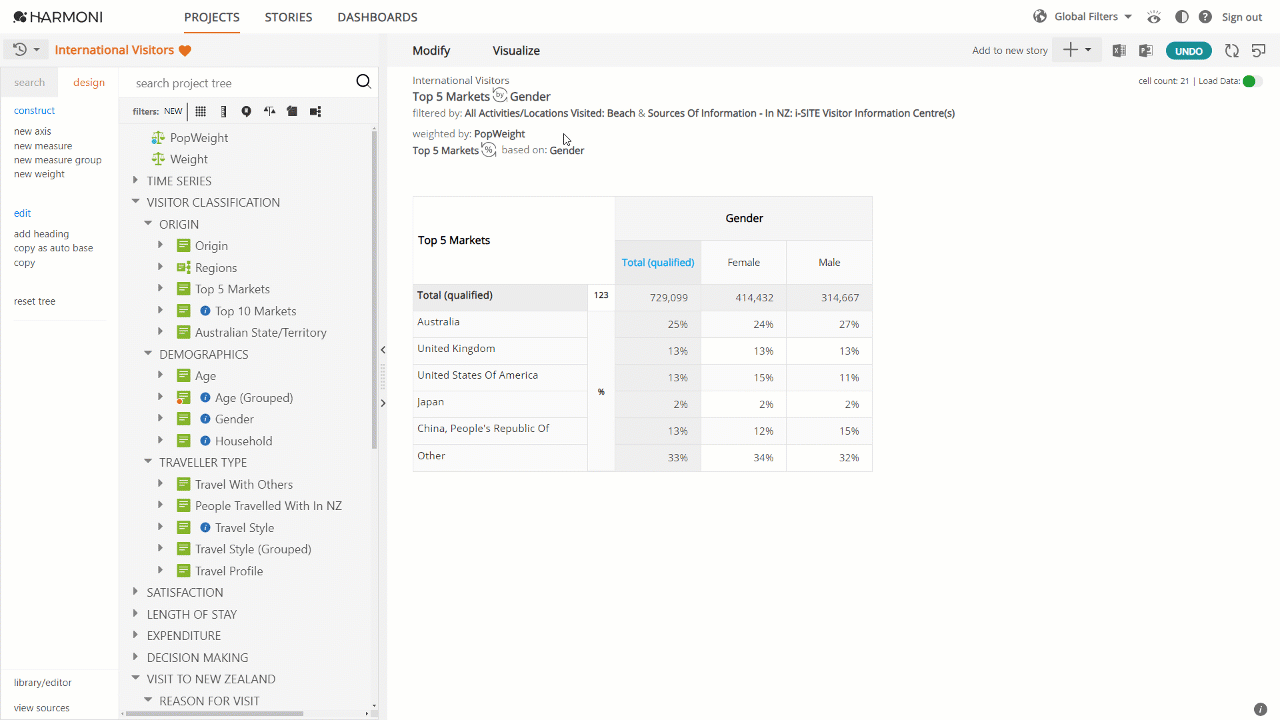Export to PowerPoint icon
This screenshot has width=1280, height=720.
(x=1146, y=51)
